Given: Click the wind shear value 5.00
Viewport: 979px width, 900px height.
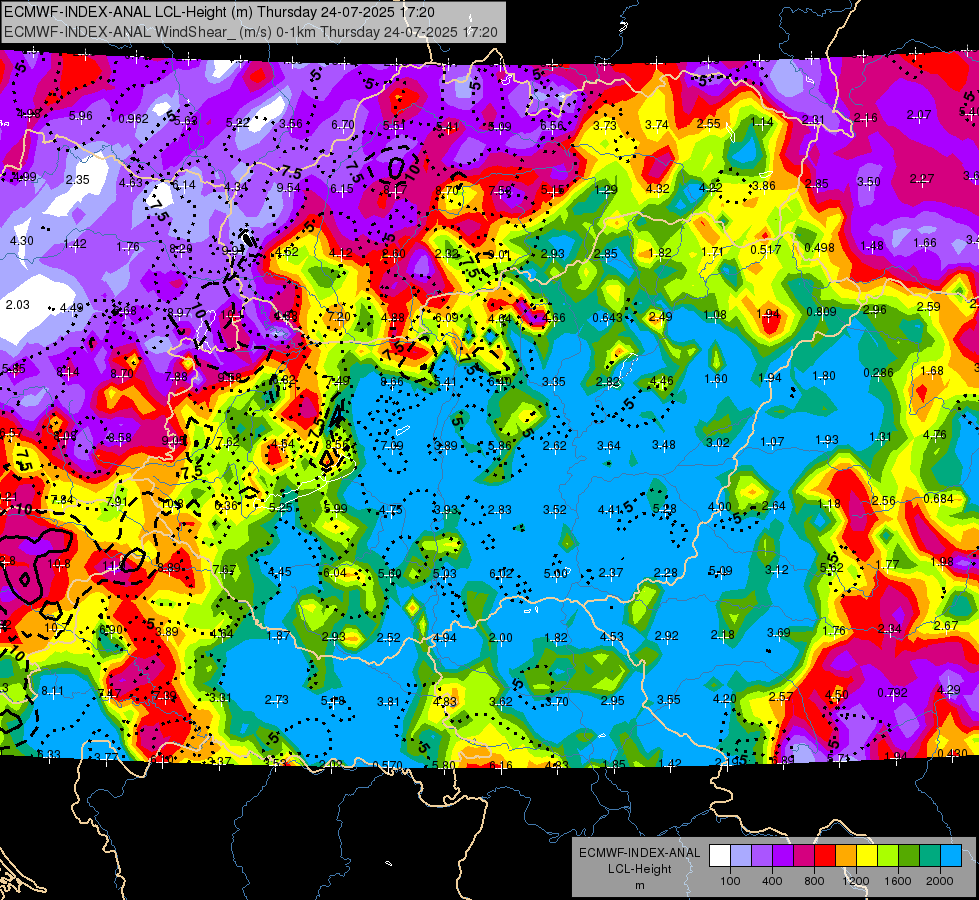Looking at the screenshot, I should click(x=556, y=573).
